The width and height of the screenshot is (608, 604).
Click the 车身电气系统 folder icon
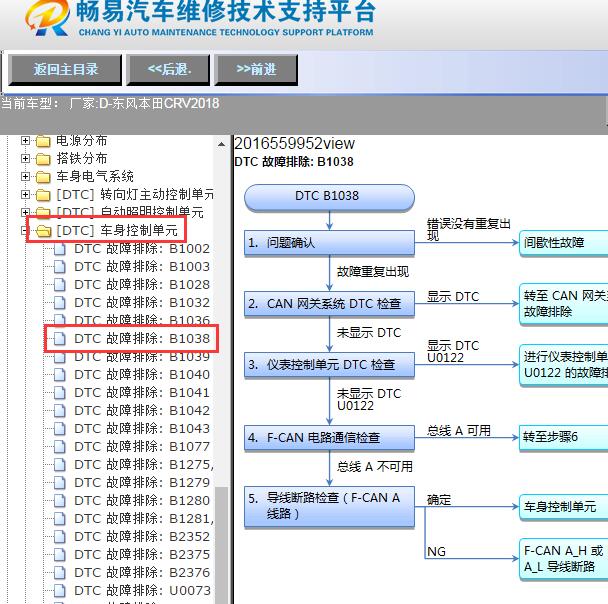tap(43, 177)
